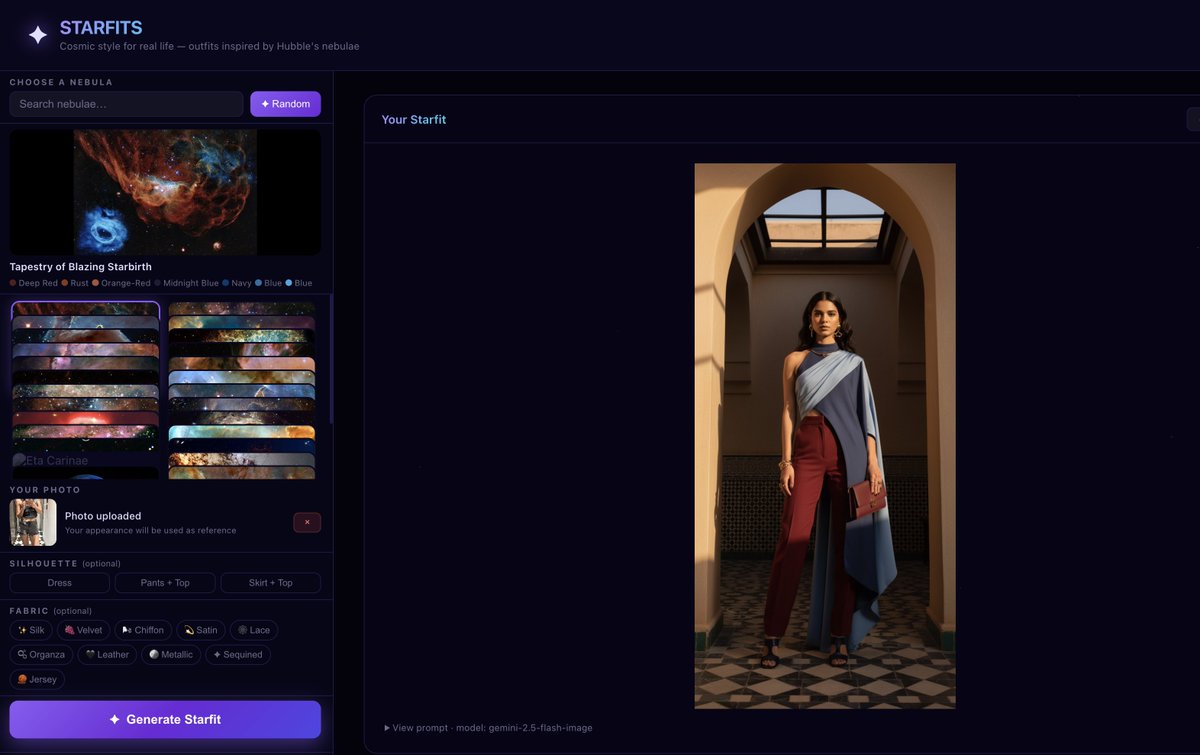Click the generated outfit image
The image size is (1200, 755).
pyautogui.click(x=825, y=436)
